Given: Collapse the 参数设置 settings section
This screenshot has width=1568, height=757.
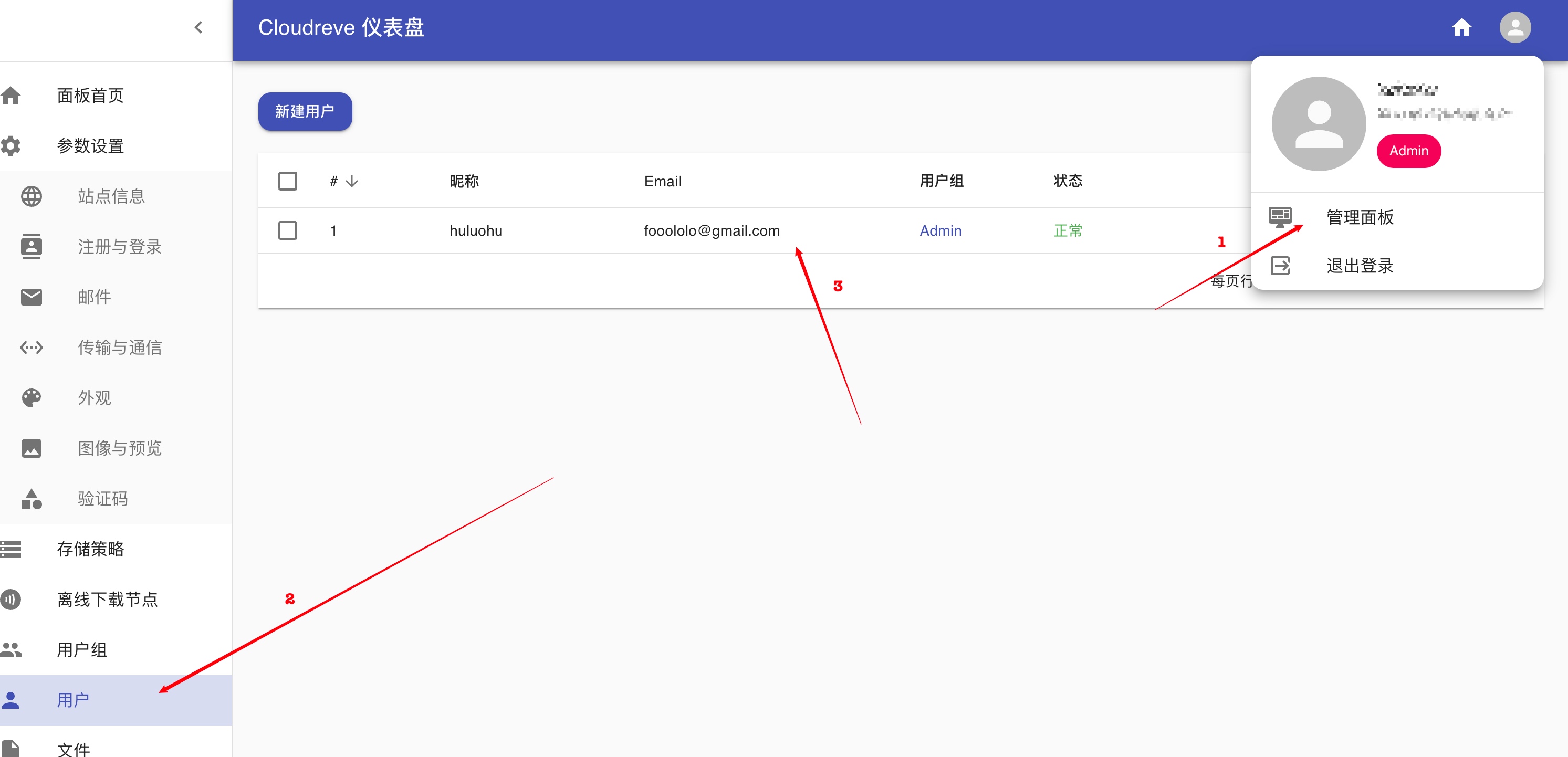Looking at the screenshot, I should pyautogui.click(x=90, y=146).
